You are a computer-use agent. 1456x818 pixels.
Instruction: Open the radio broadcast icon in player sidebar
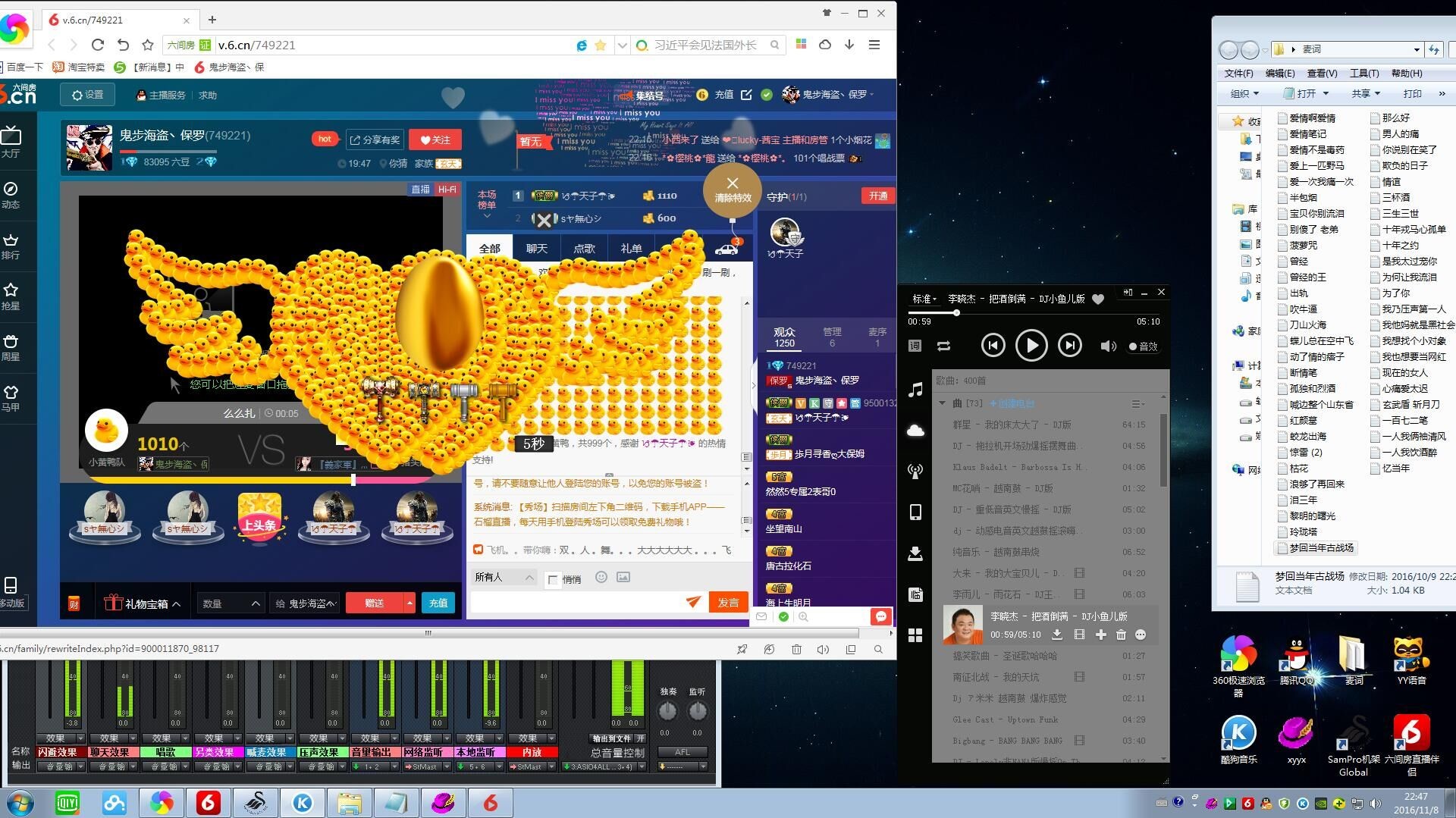[x=915, y=471]
